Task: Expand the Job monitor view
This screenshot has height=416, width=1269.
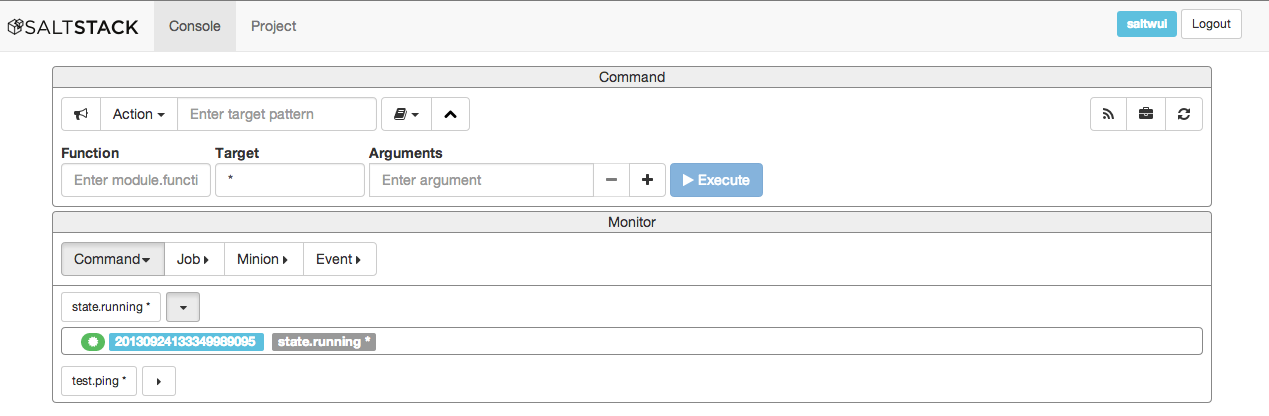Action: click(194, 259)
